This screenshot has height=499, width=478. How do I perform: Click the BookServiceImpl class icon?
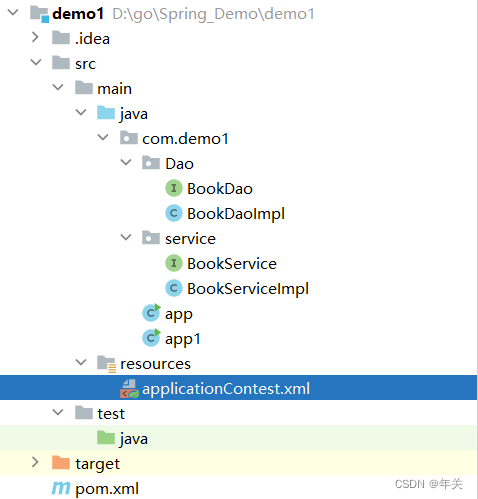(174, 288)
